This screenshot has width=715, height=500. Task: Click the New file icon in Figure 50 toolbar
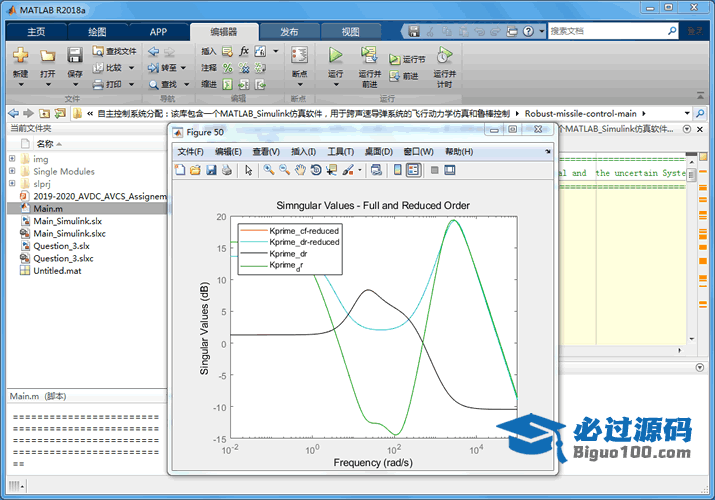point(180,170)
